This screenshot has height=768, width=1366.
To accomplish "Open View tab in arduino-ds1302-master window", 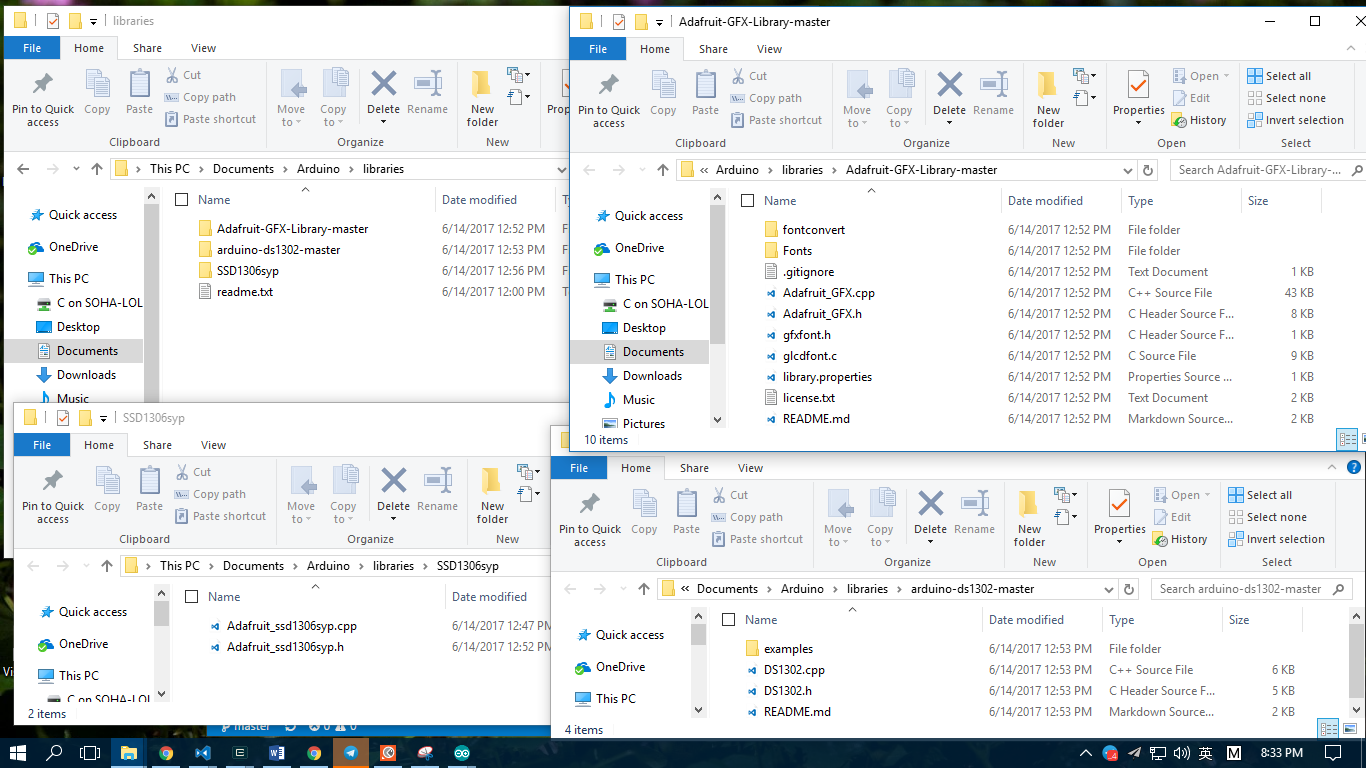I will pos(750,468).
